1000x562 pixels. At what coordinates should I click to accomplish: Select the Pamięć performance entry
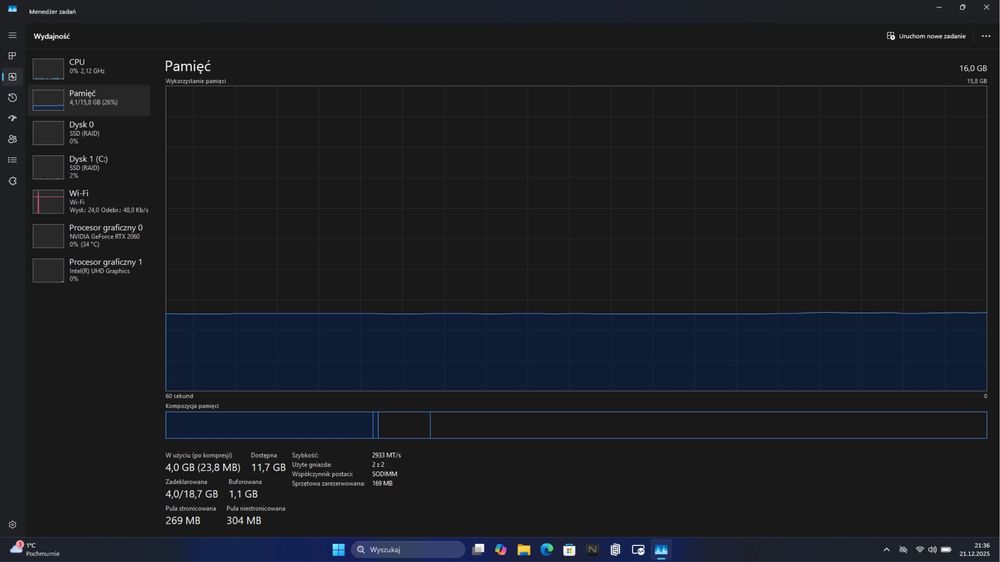coord(89,99)
